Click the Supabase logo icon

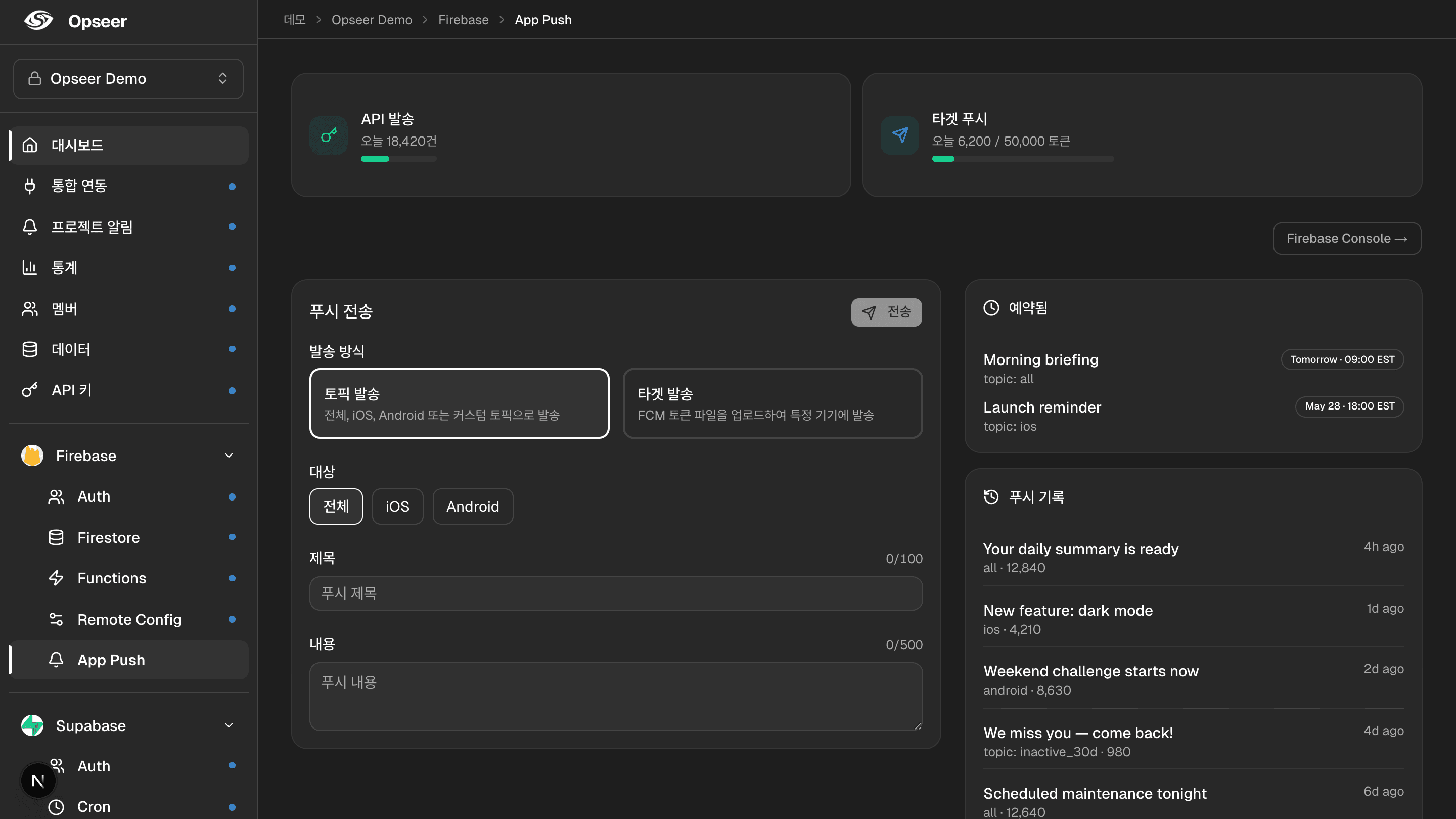pos(32,726)
